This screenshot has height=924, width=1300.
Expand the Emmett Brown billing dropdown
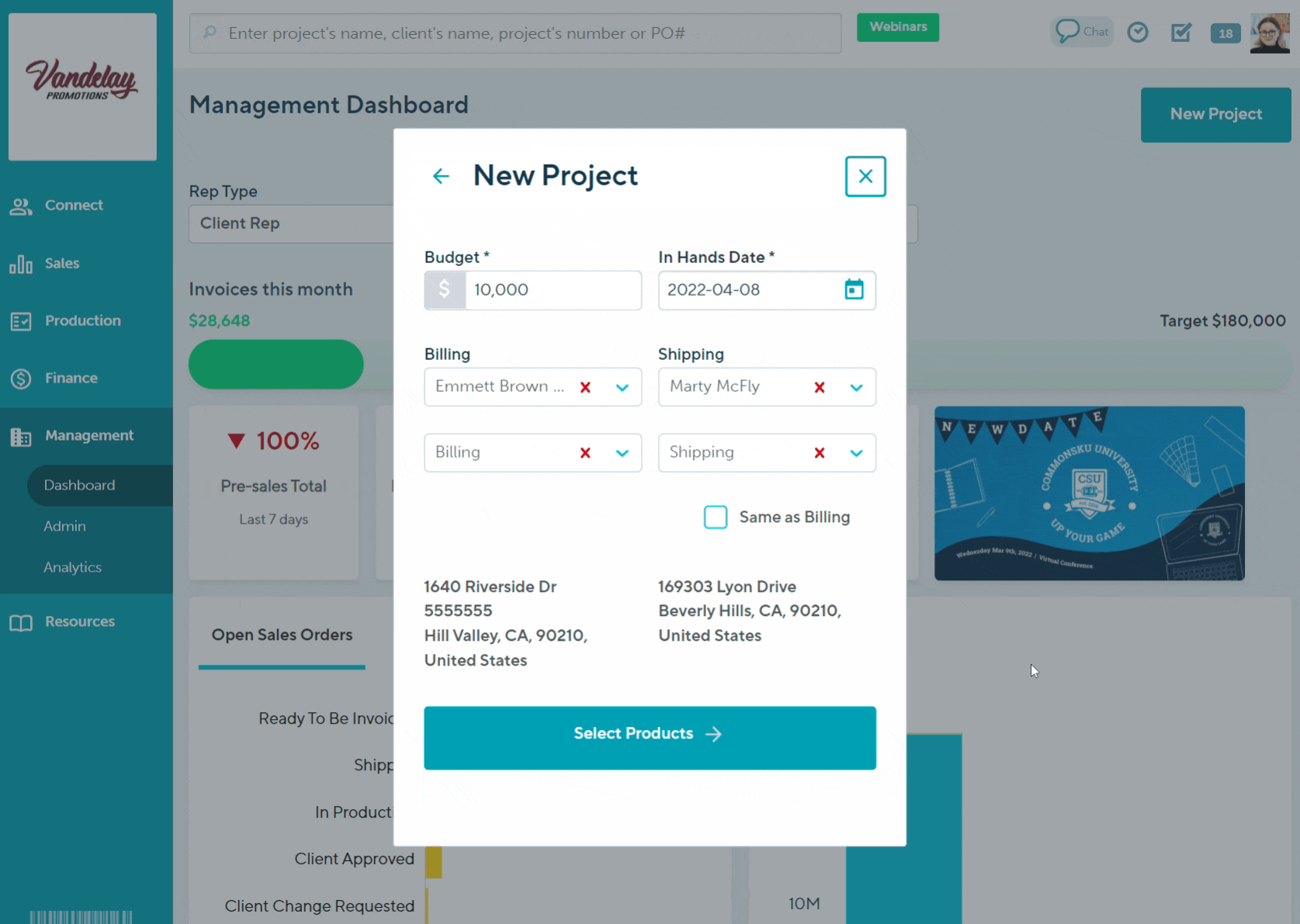coord(622,387)
